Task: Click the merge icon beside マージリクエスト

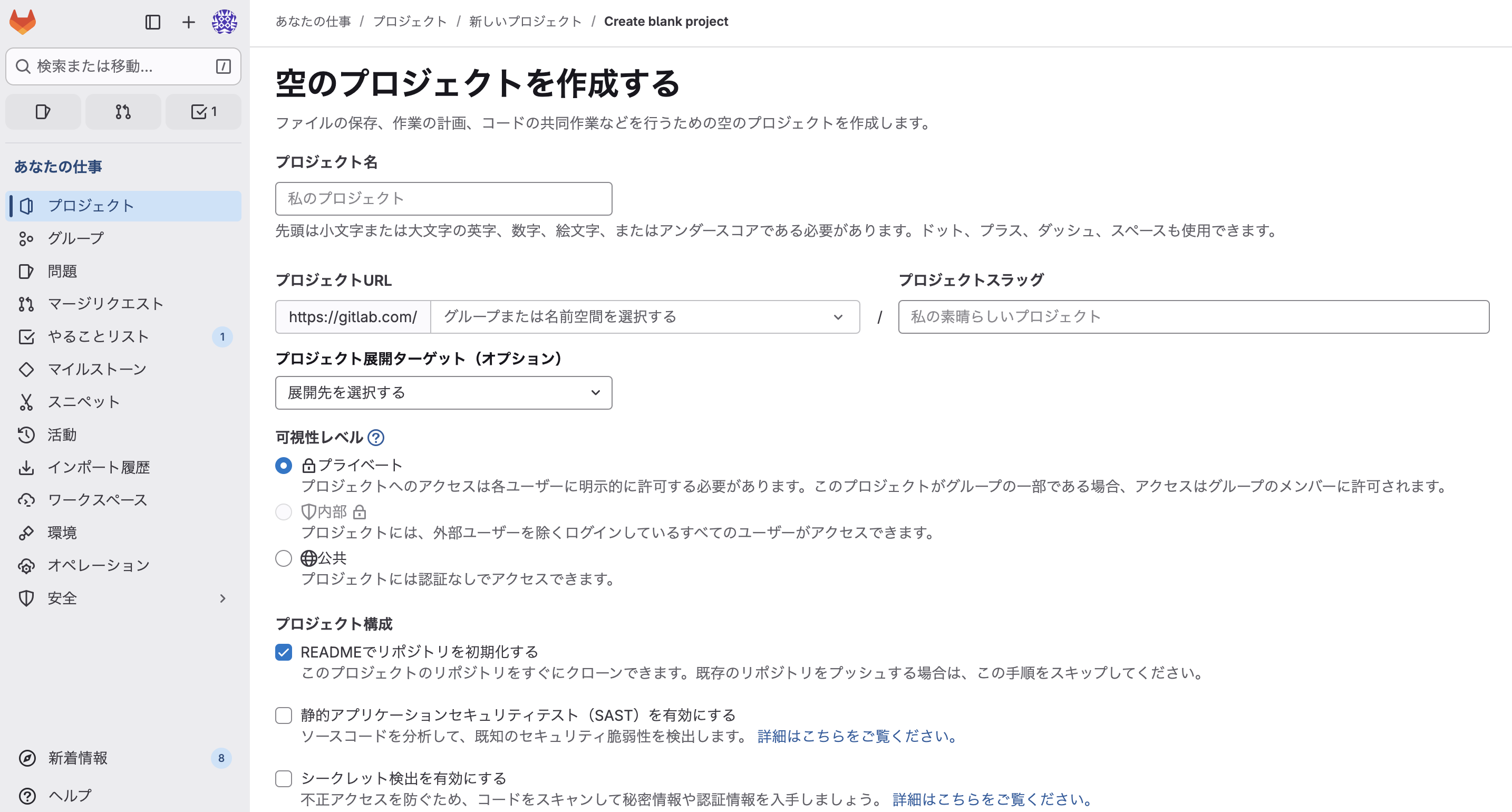Action: click(x=26, y=304)
